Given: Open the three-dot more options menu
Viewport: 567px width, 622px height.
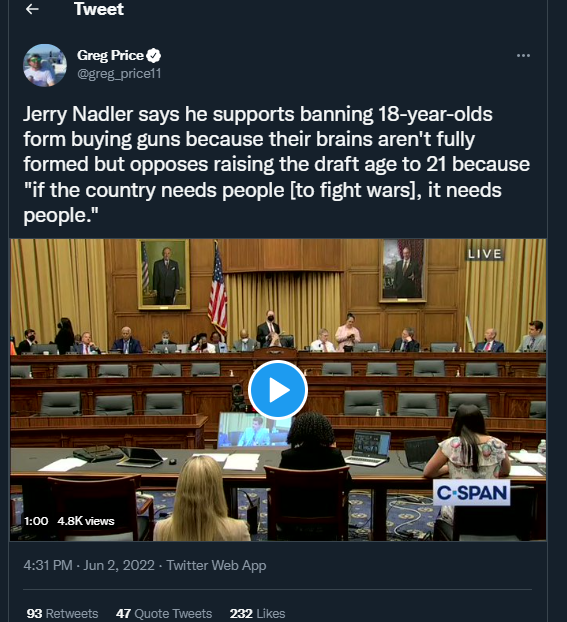Looking at the screenshot, I should 523,56.
